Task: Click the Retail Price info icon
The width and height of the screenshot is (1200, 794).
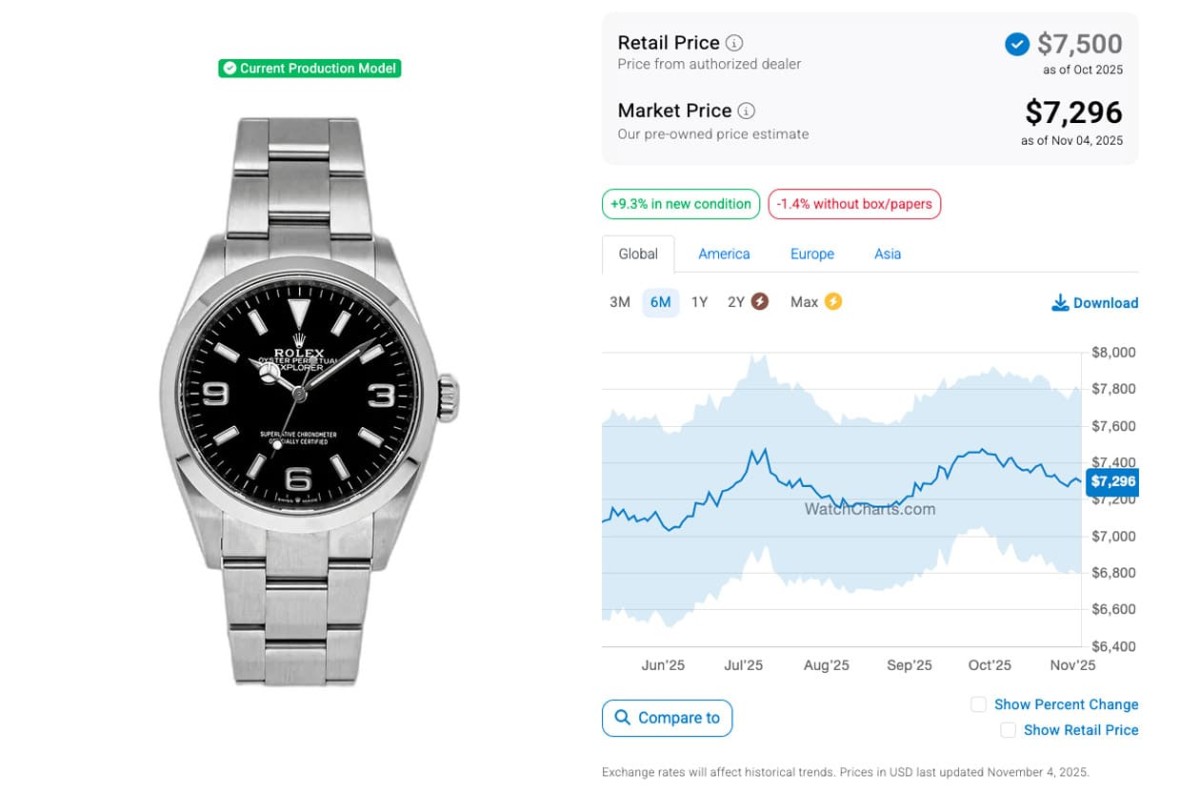Action: [734, 43]
